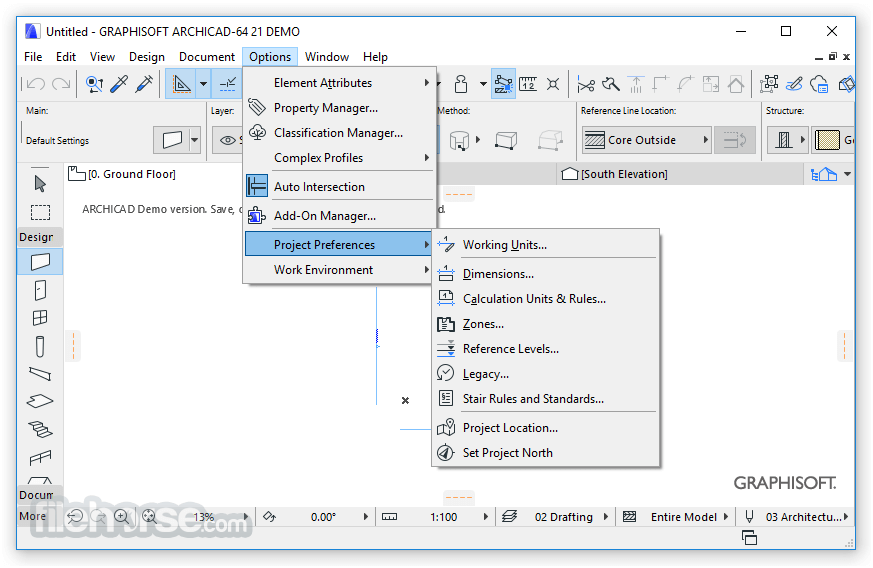Select the Window tool in toolbox
This screenshot has width=873, height=568.
coord(40,317)
